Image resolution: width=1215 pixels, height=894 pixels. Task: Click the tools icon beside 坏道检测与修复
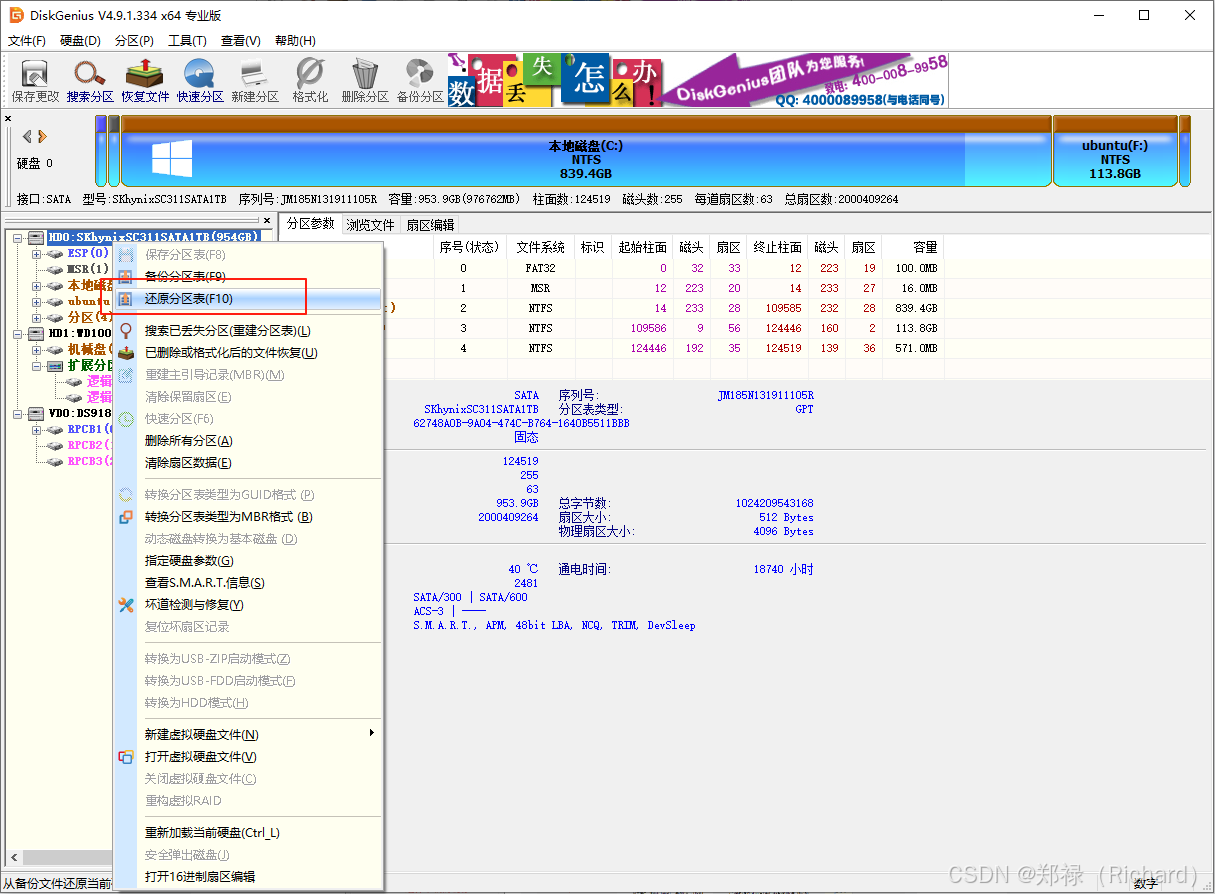[126, 605]
